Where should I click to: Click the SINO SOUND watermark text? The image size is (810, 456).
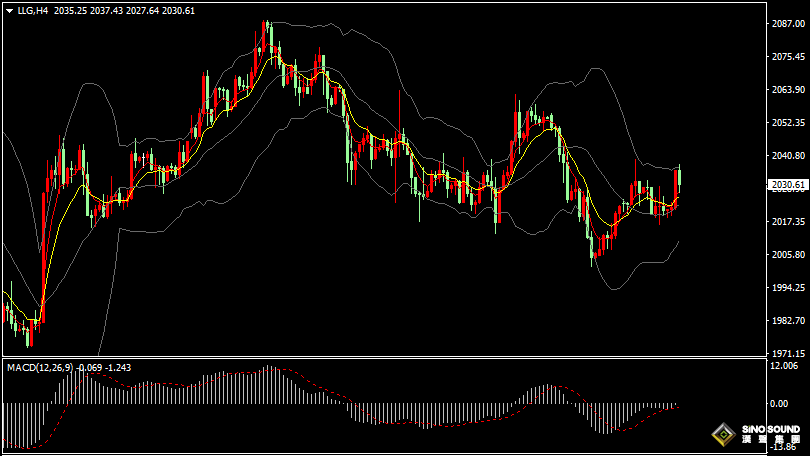(769, 430)
